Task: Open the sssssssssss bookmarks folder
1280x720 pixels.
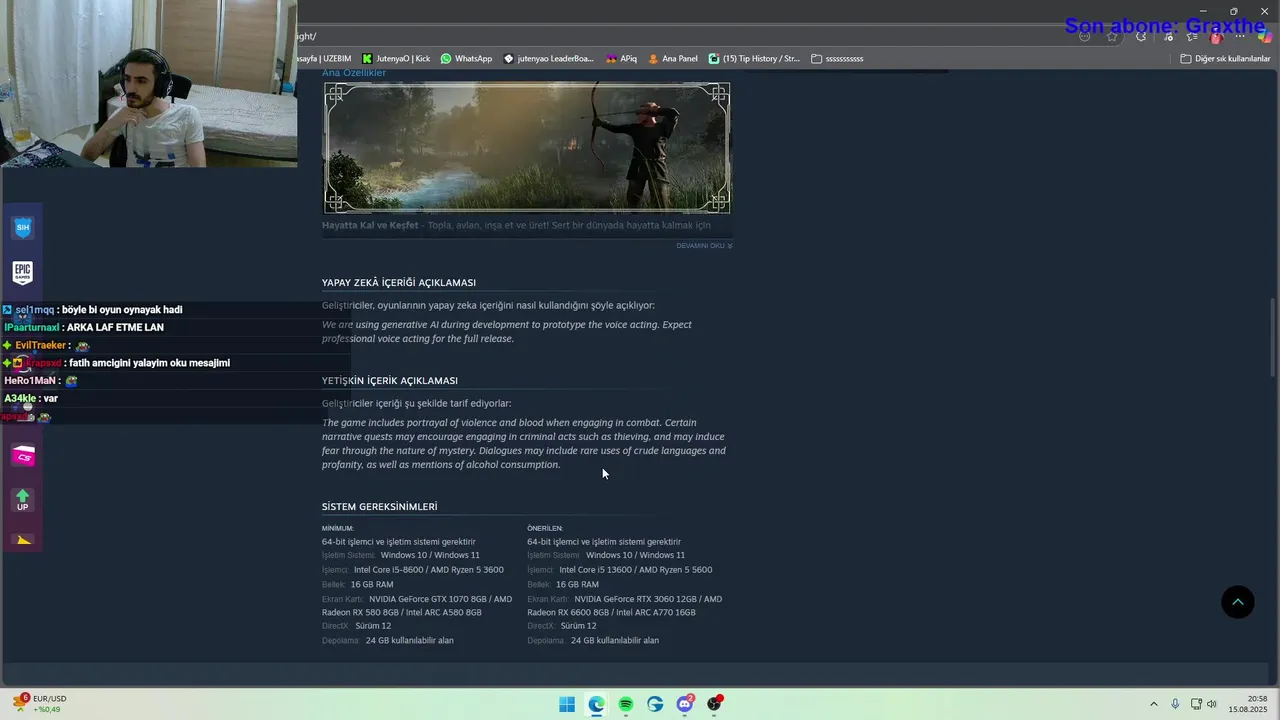Action: 837,59
